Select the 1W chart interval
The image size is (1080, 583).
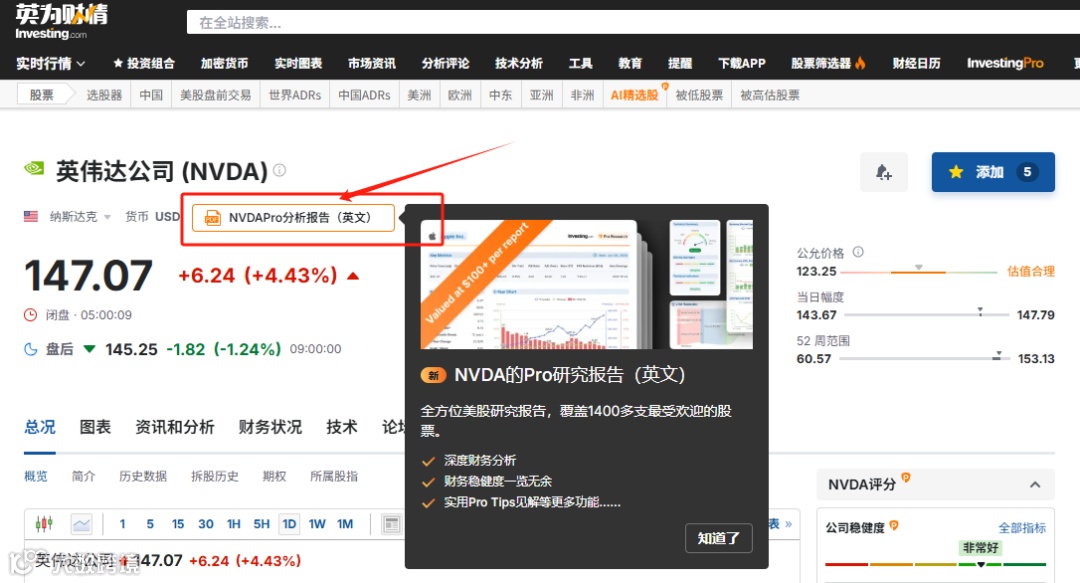317,524
